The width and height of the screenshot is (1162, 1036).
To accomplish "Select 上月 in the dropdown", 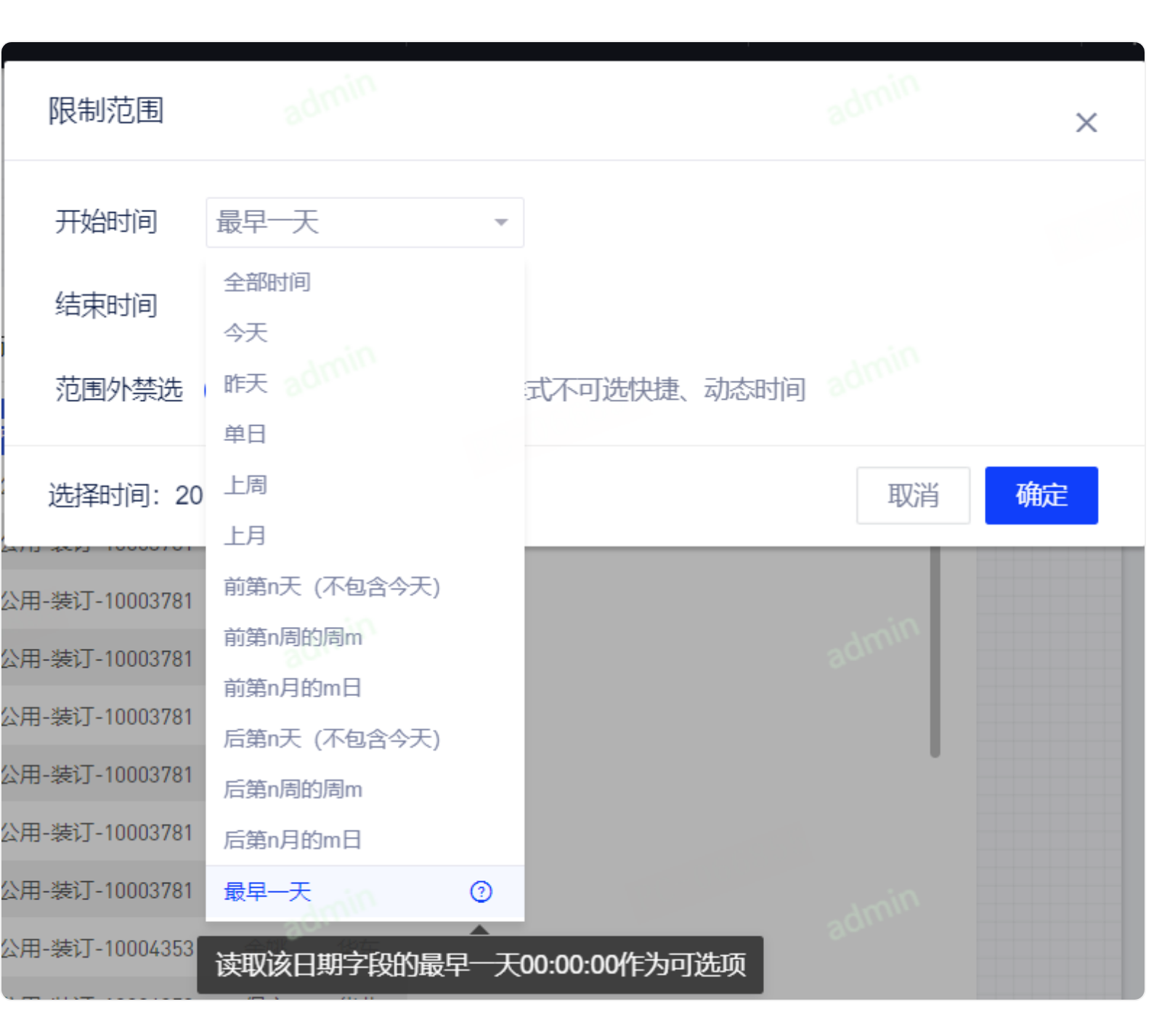I will 245,535.
